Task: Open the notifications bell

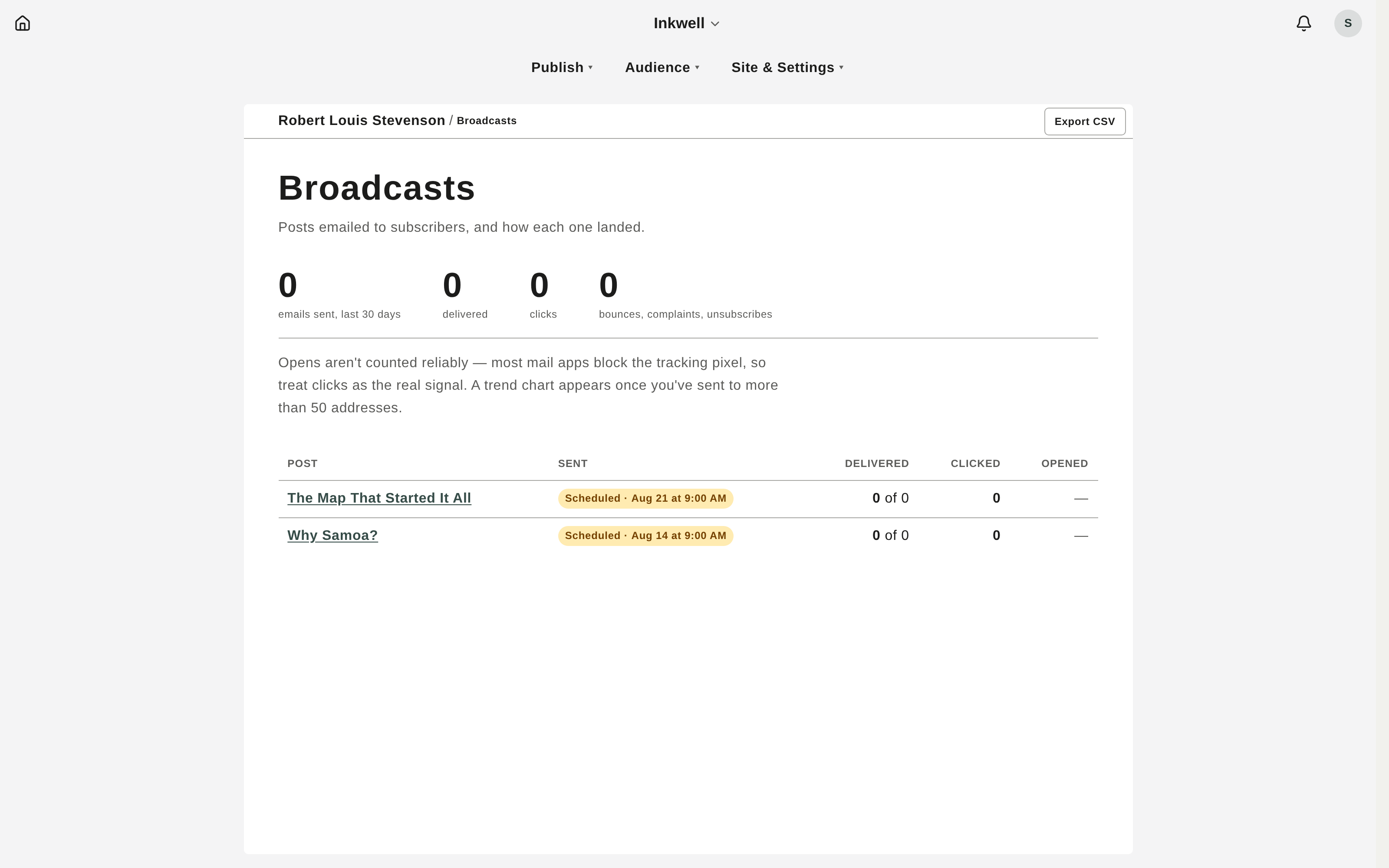Action: 1303,23
